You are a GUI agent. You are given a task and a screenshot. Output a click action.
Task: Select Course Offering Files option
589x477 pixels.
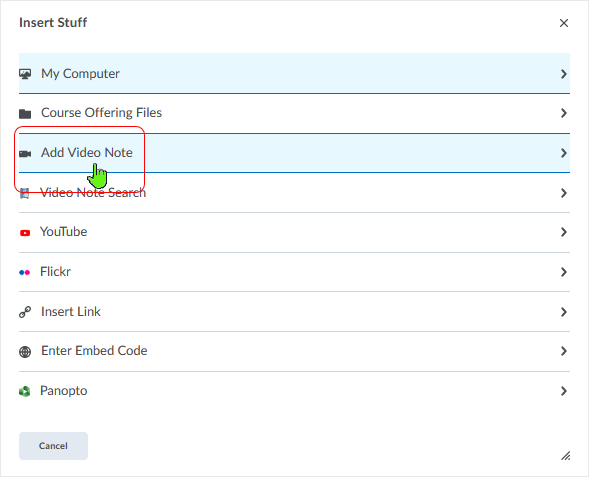click(294, 113)
